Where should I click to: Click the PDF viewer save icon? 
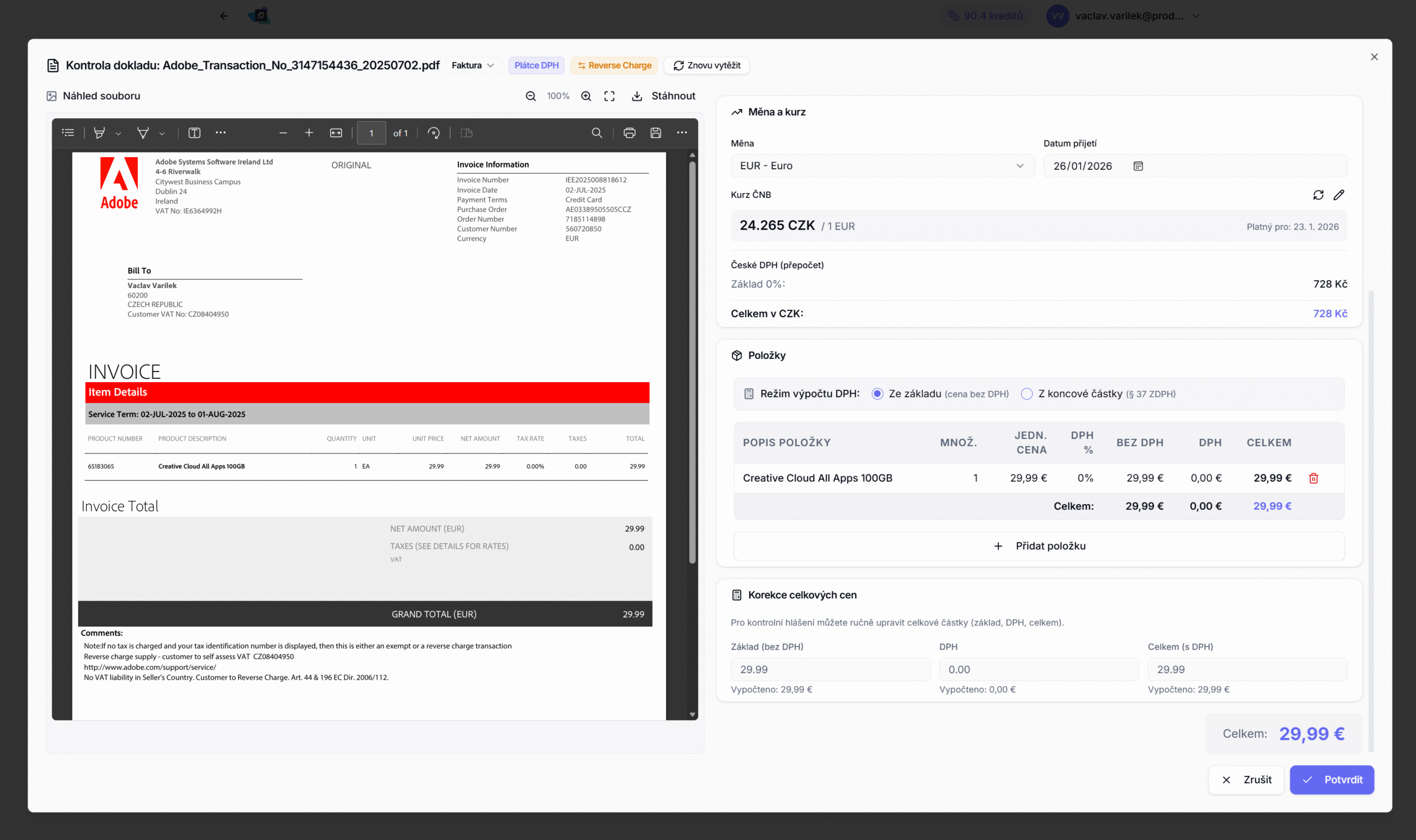[655, 133]
